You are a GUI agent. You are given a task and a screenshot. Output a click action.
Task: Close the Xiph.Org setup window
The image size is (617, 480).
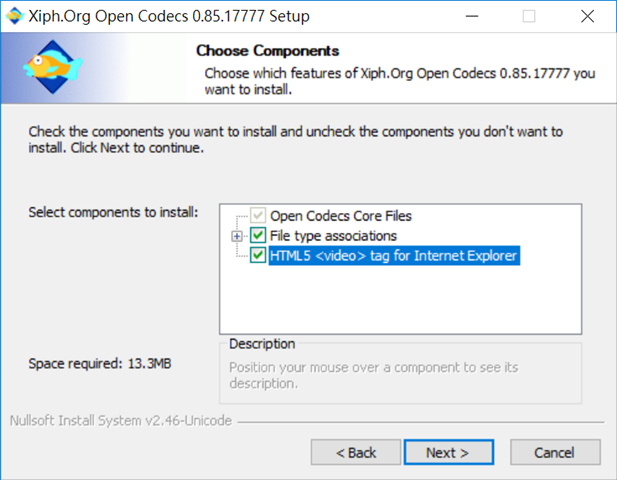coord(587,16)
